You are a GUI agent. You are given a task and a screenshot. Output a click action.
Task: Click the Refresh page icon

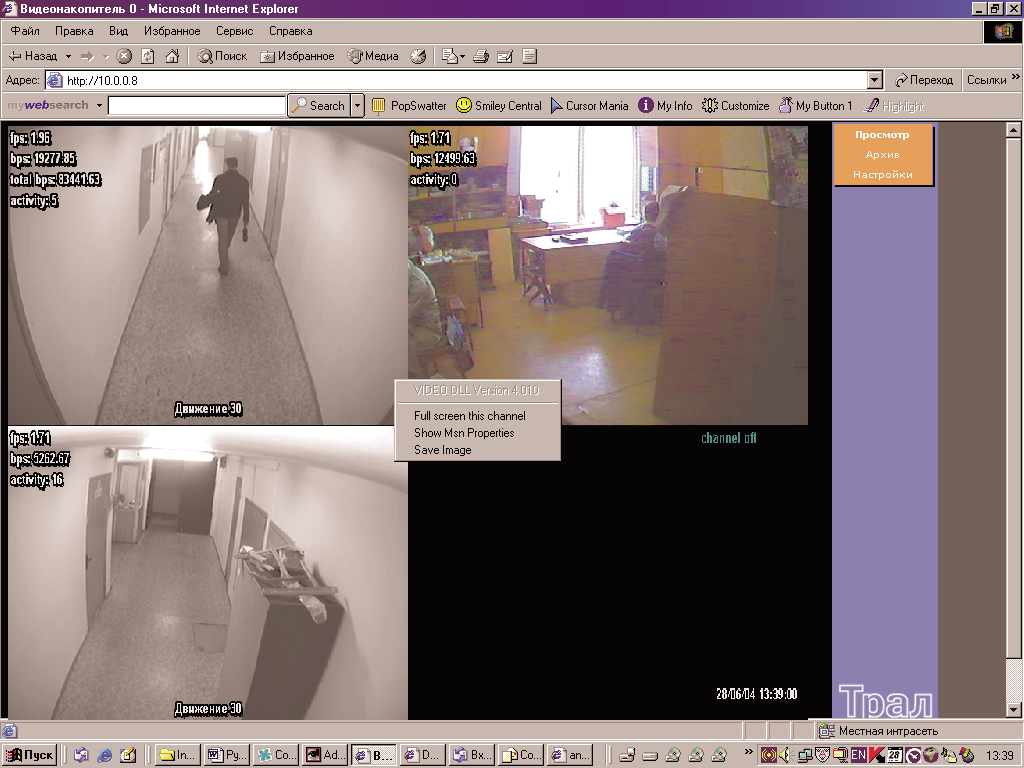point(148,57)
